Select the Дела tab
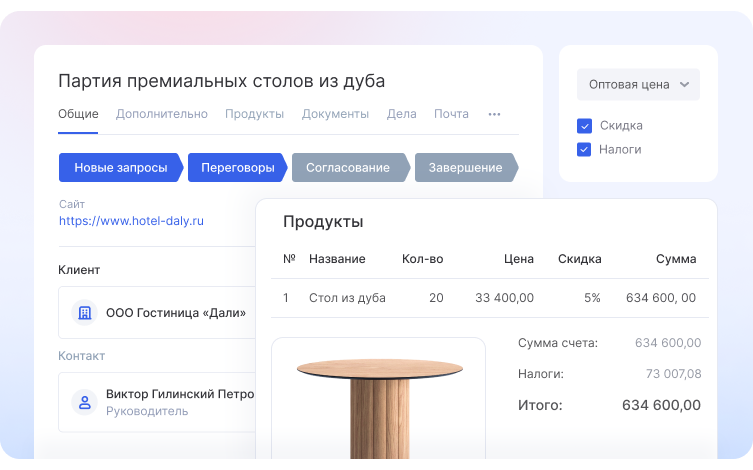 point(401,114)
